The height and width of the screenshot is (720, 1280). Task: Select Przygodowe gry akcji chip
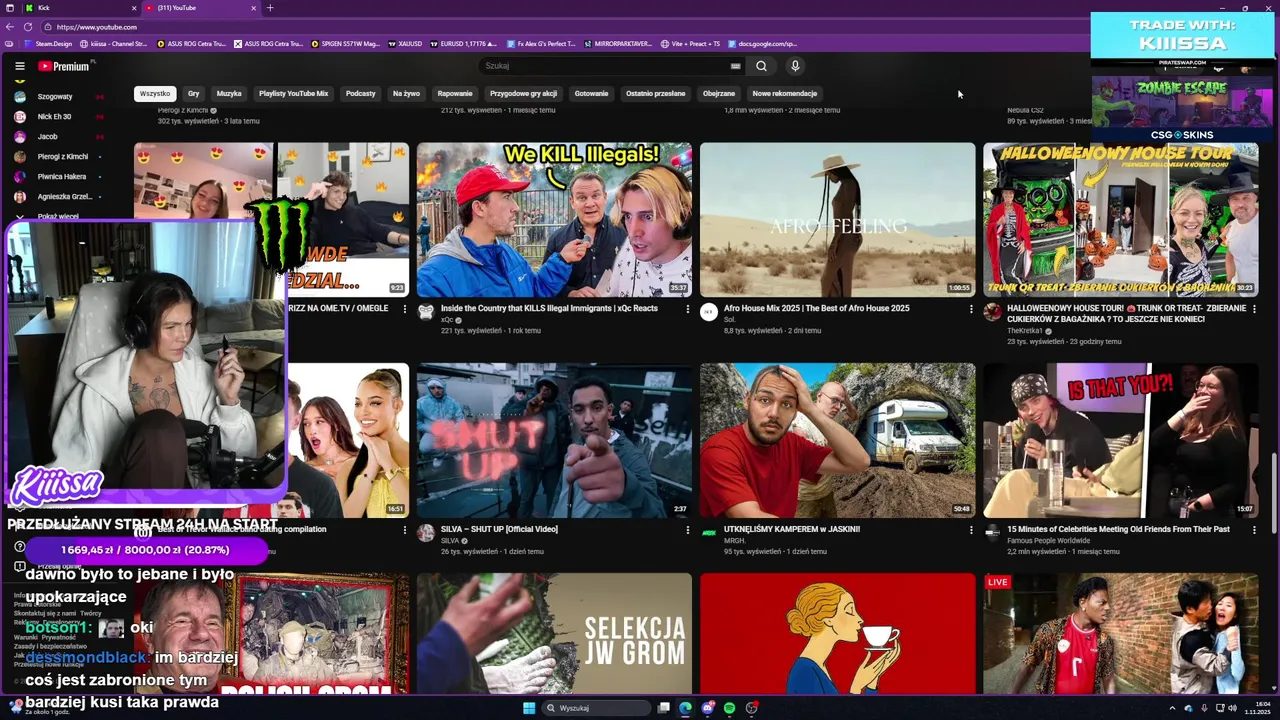(524, 93)
